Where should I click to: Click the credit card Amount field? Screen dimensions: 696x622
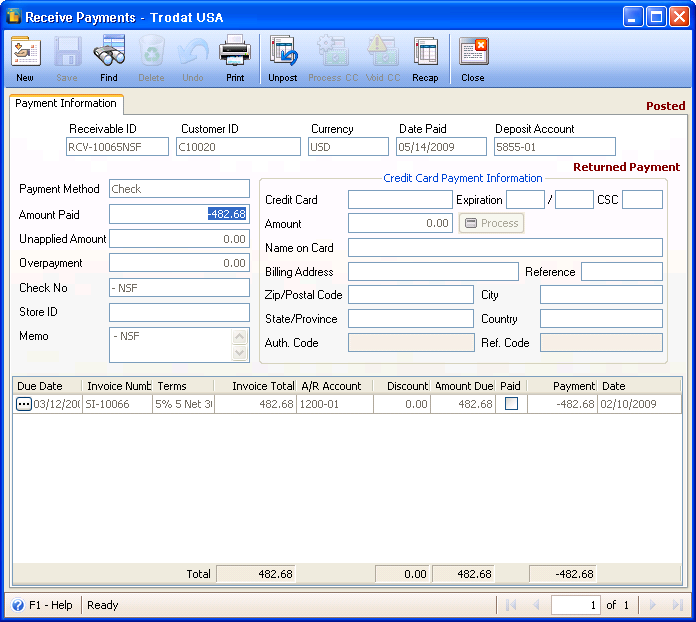click(x=400, y=223)
